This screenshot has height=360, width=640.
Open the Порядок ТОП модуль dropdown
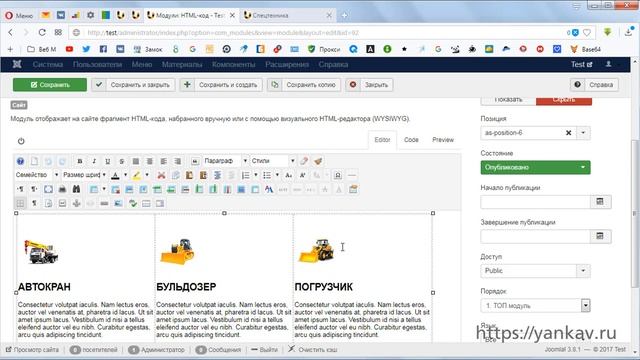coord(535,305)
